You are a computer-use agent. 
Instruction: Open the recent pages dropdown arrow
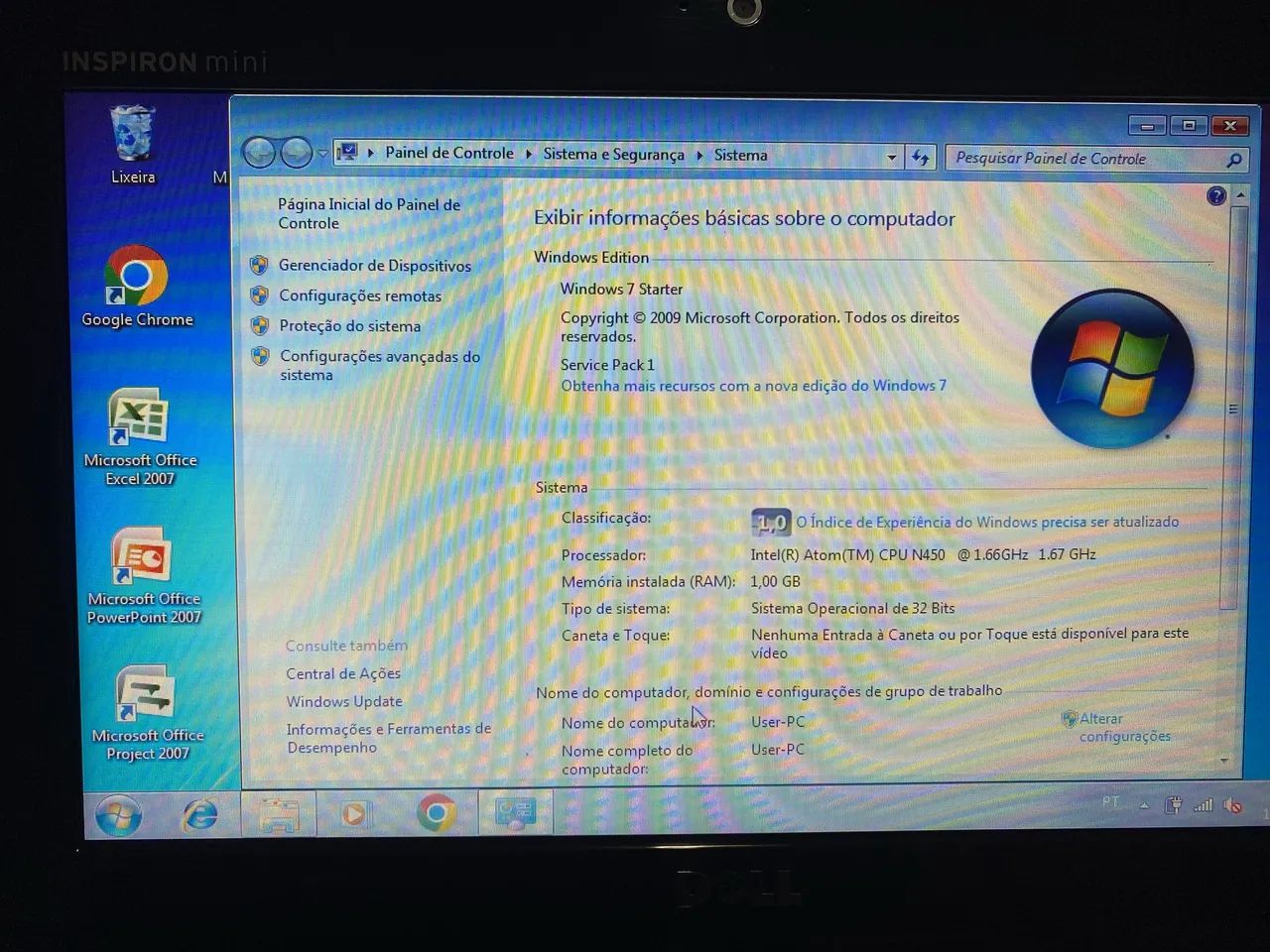tap(322, 154)
